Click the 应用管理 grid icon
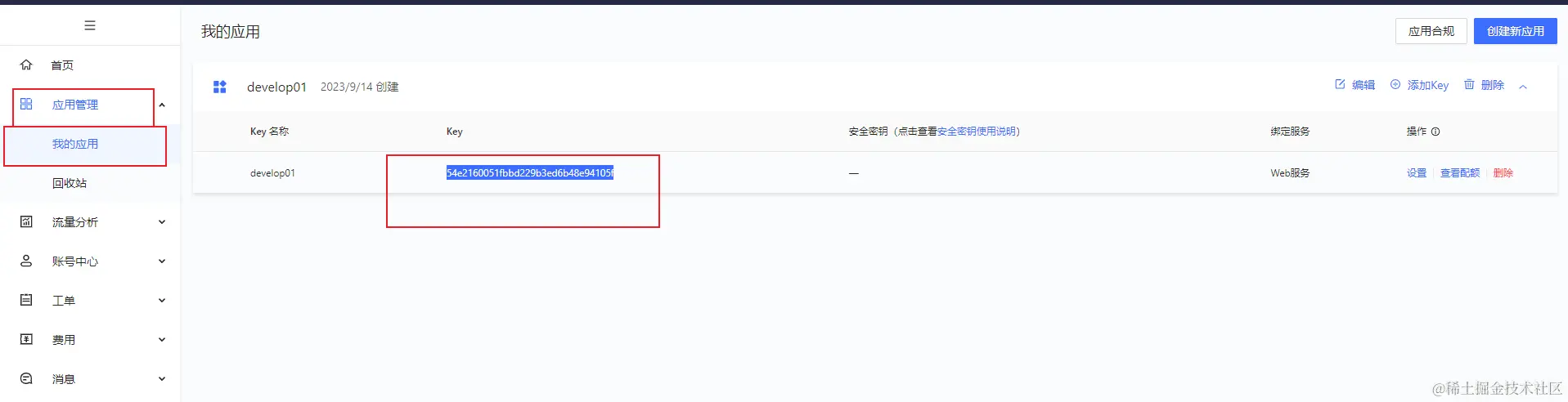1568x402 pixels. pyautogui.click(x=26, y=104)
